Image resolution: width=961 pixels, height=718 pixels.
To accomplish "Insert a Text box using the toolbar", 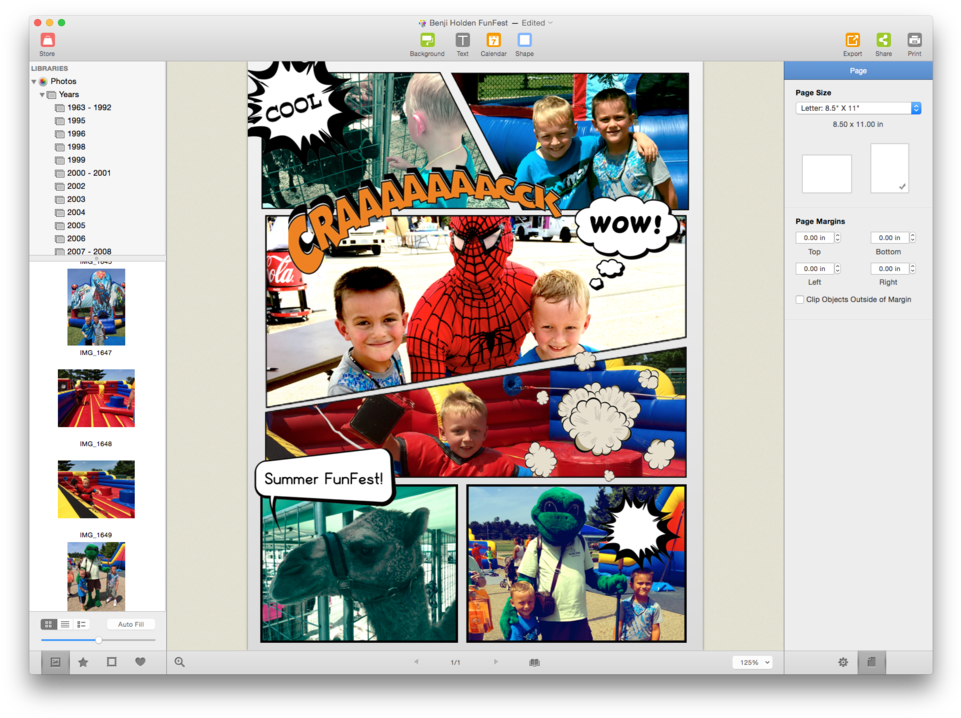I will coord(461,42).
